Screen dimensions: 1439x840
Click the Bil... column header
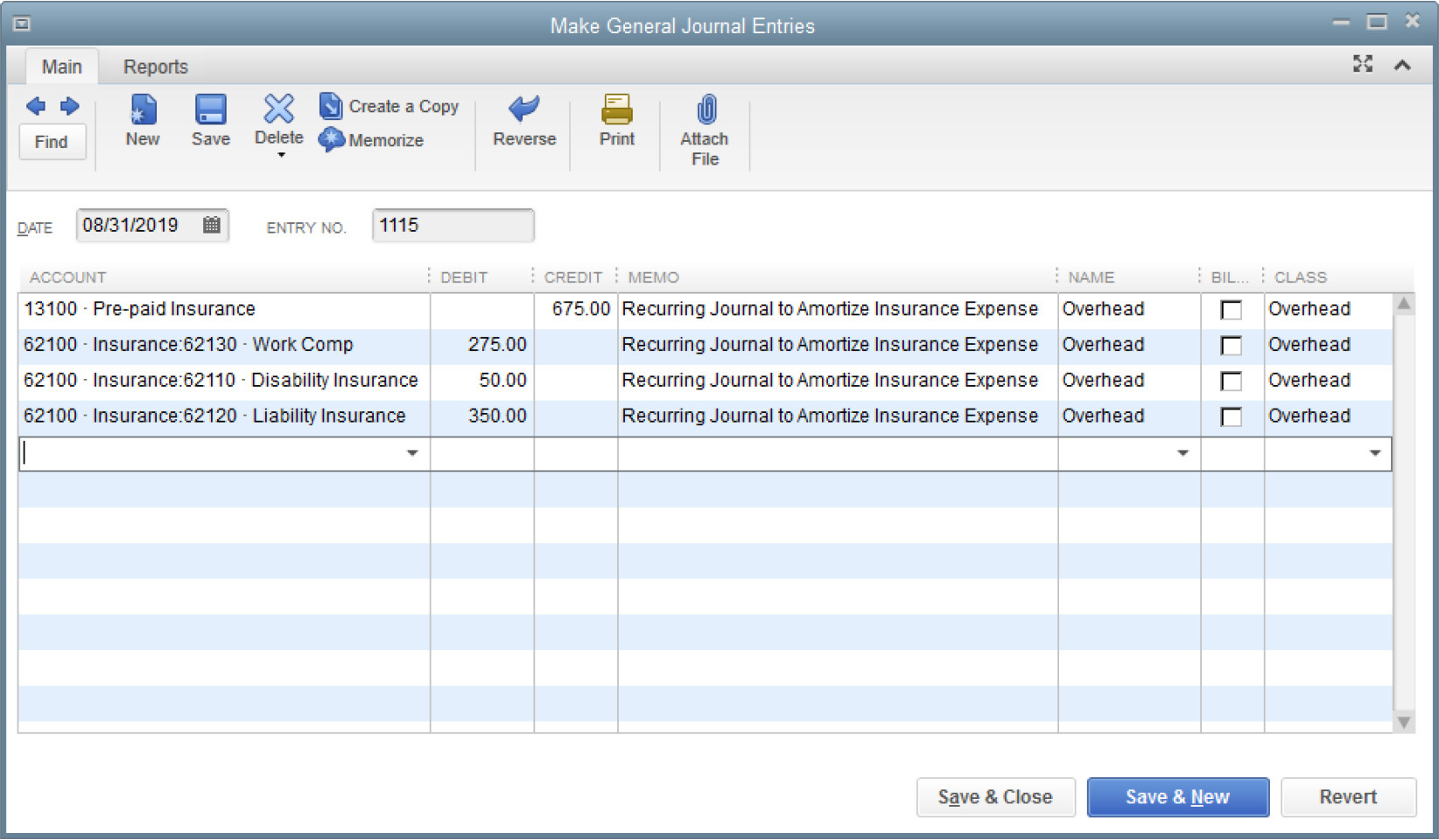click(1230, 277)
